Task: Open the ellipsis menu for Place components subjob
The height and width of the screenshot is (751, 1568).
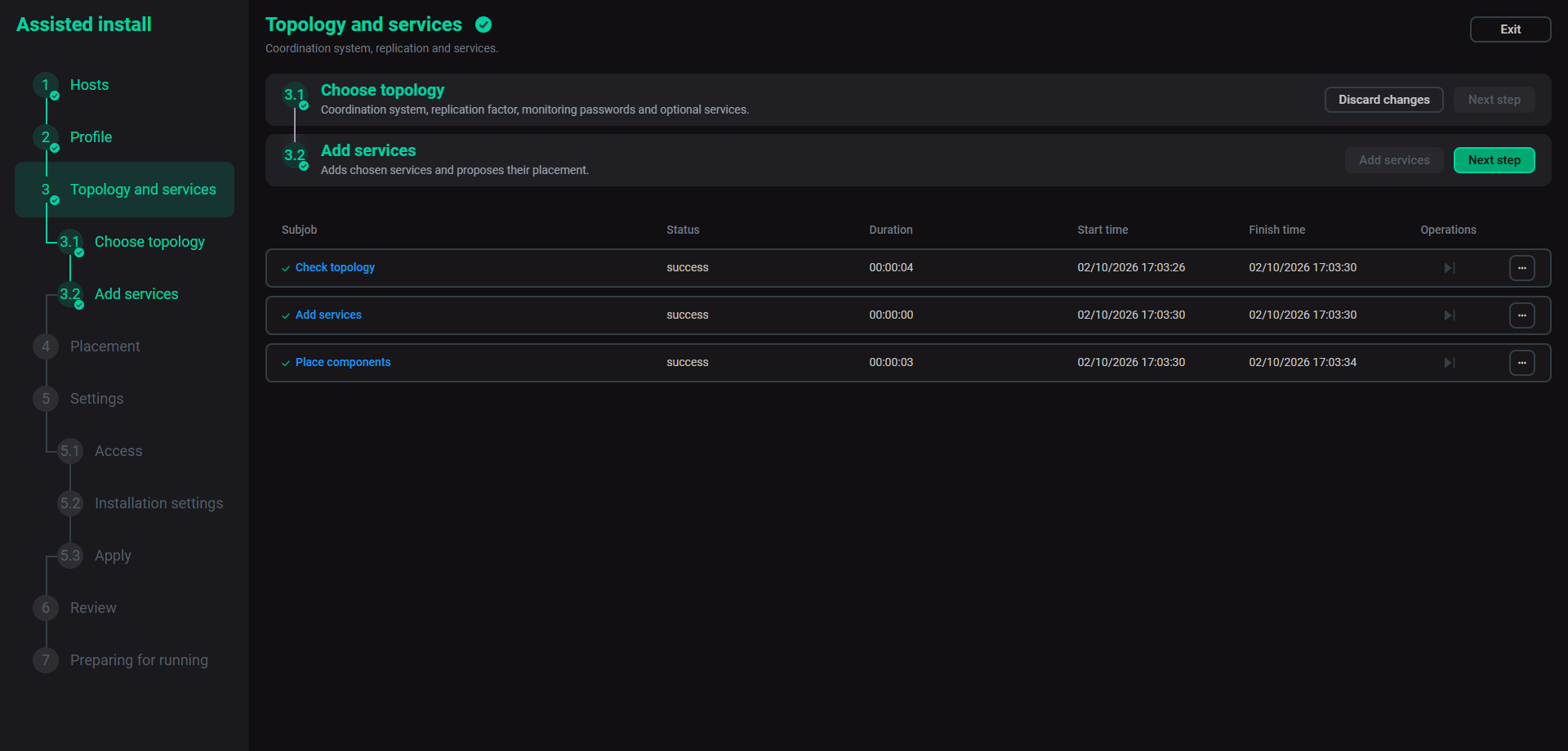Action: coord(1522,363)
